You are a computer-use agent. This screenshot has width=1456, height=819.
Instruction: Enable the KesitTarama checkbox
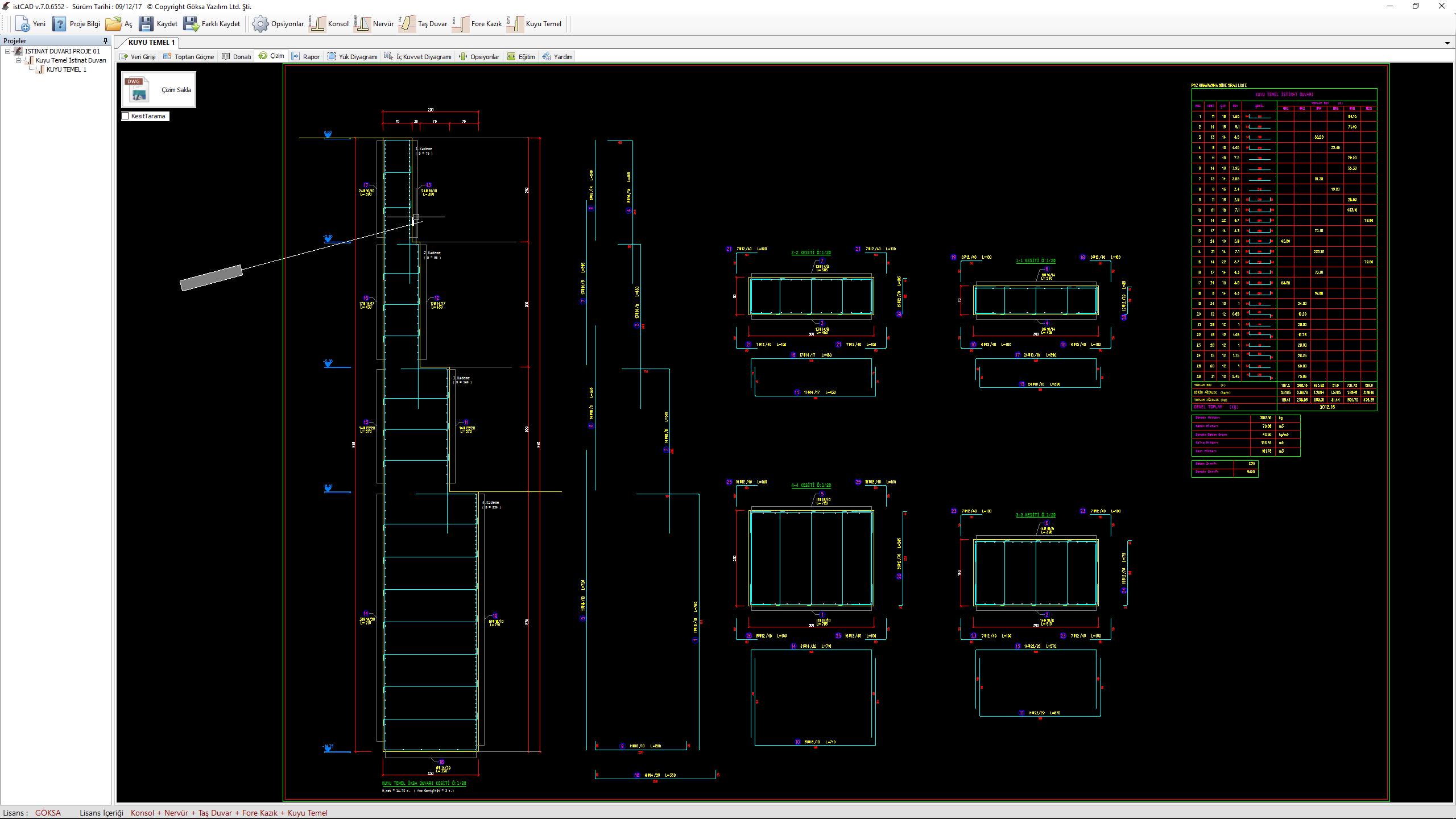(x=126, y=116)
